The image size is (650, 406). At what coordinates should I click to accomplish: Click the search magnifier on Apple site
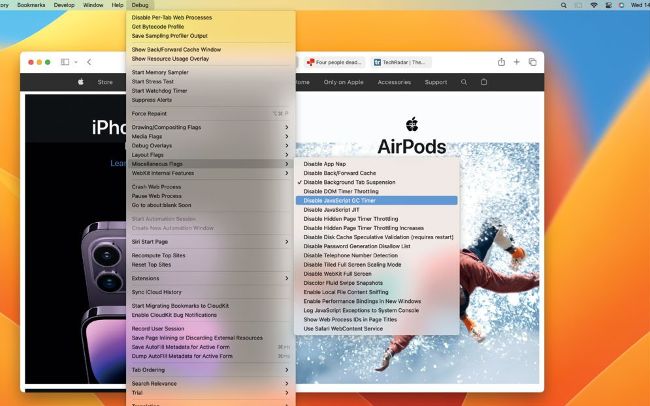click(464, 82)
